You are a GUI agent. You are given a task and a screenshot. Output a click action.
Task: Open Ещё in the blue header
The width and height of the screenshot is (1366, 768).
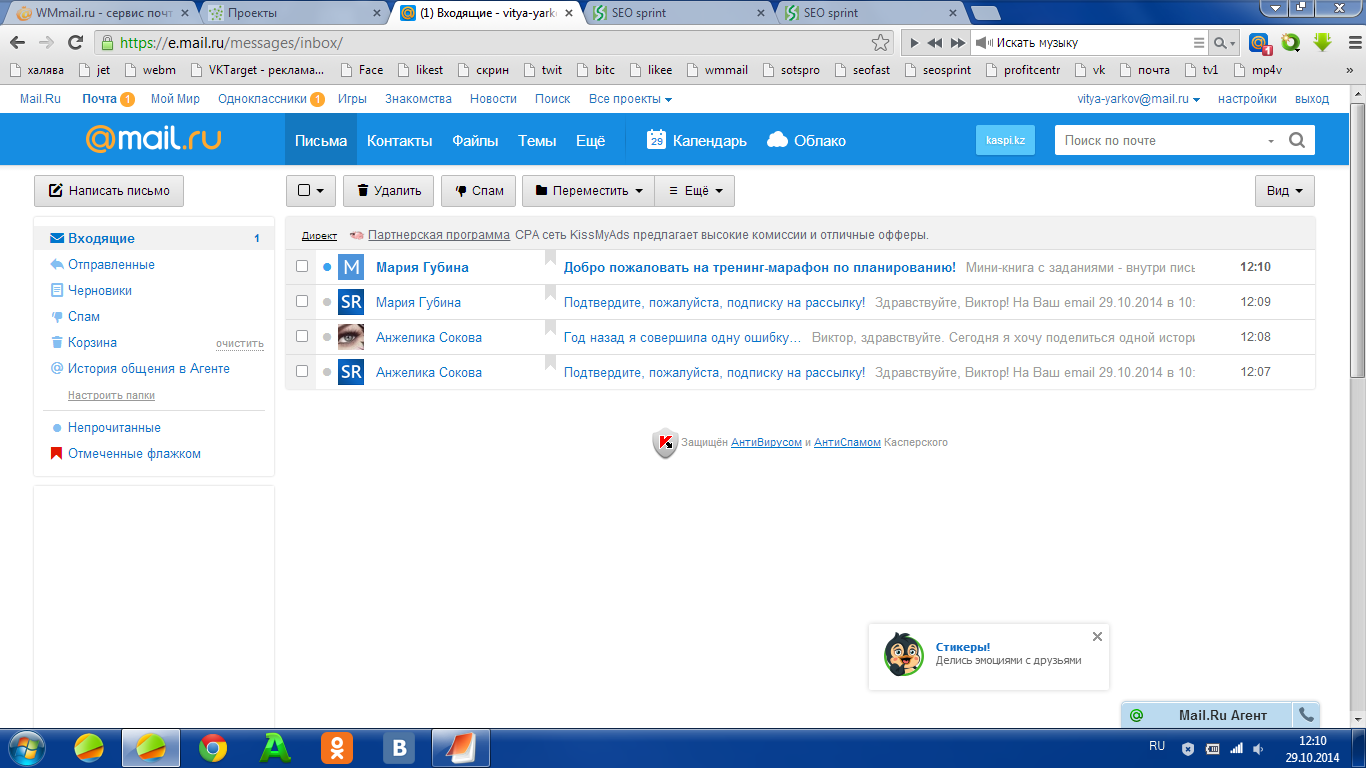click(591, 140)
